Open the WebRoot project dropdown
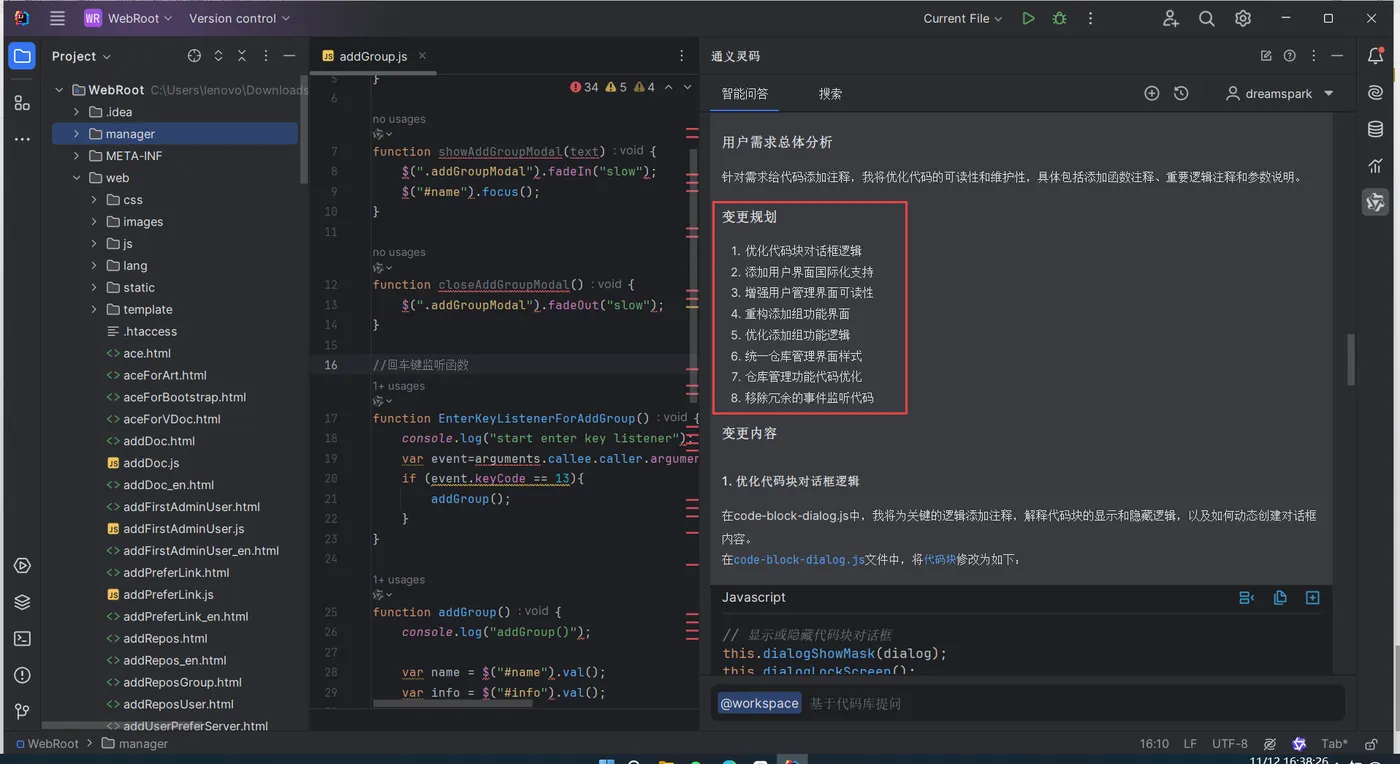 [128, 18]
